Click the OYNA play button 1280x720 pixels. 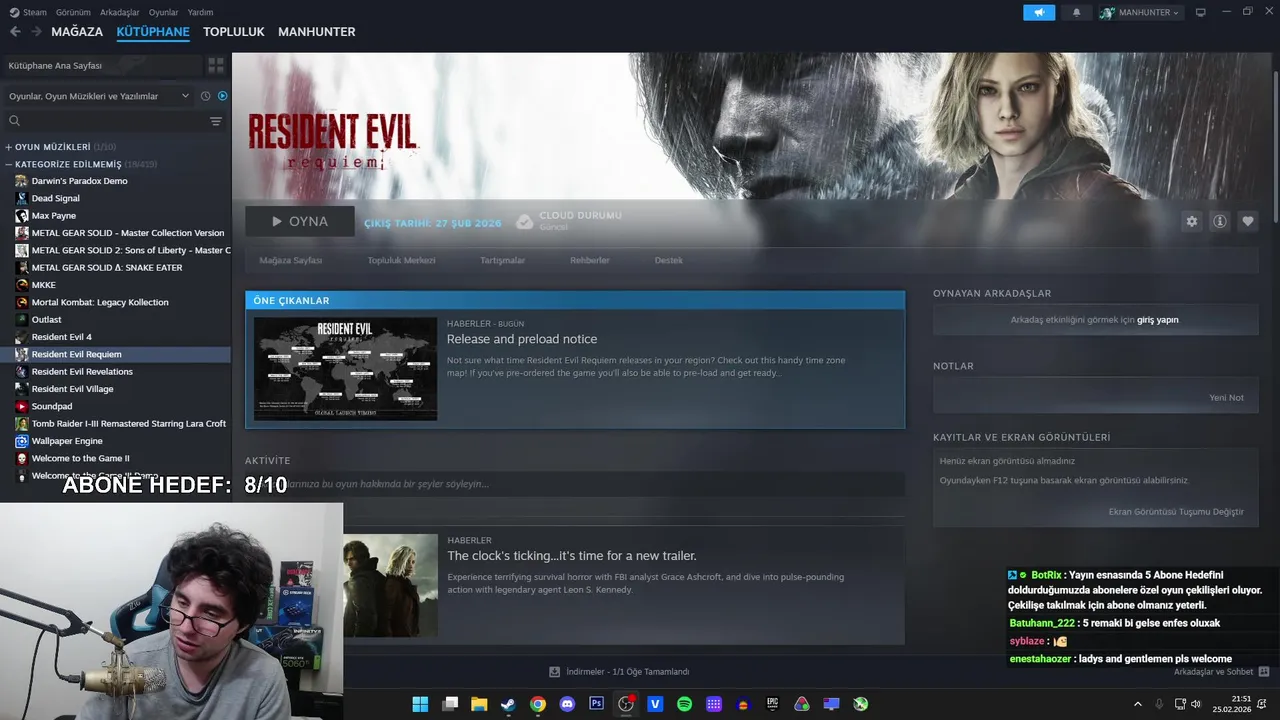coord(300,222)
